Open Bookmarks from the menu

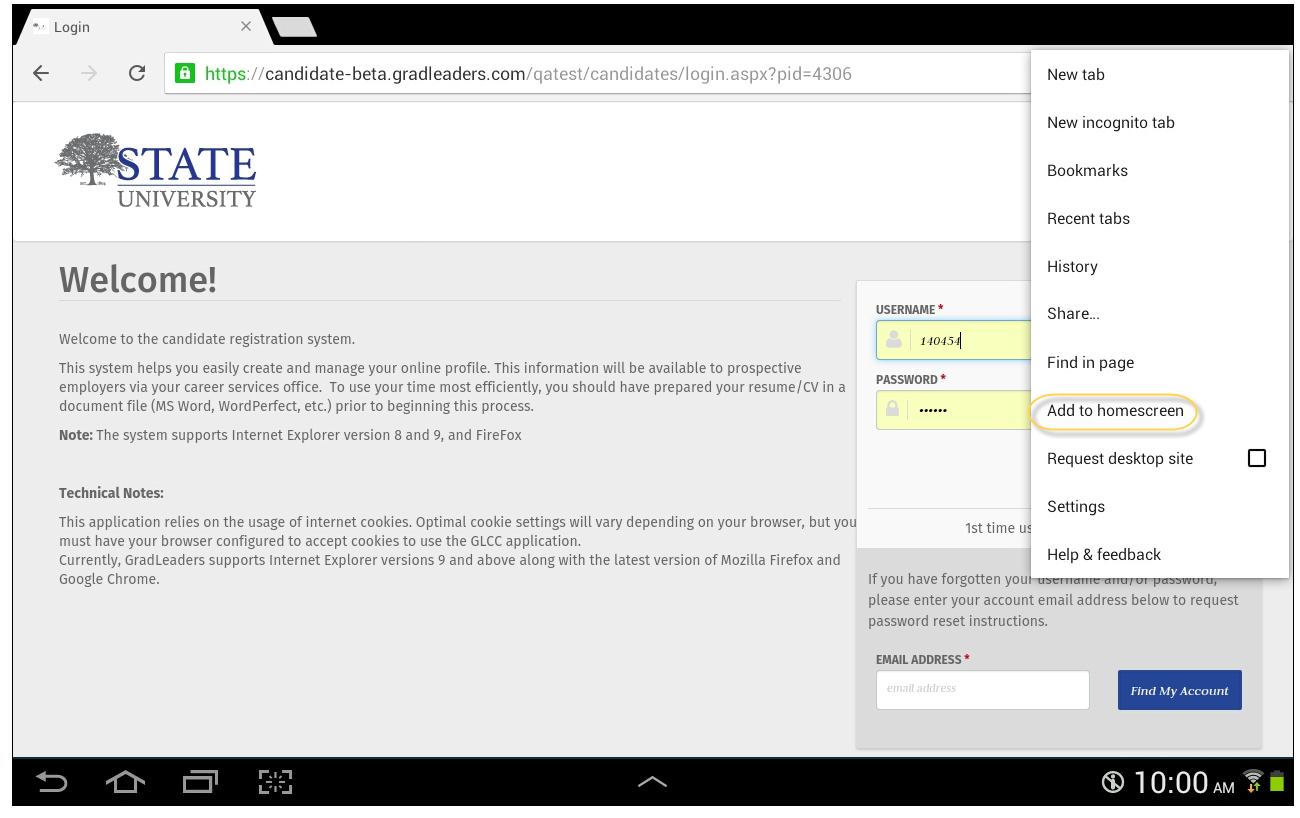coord(1160,171)
